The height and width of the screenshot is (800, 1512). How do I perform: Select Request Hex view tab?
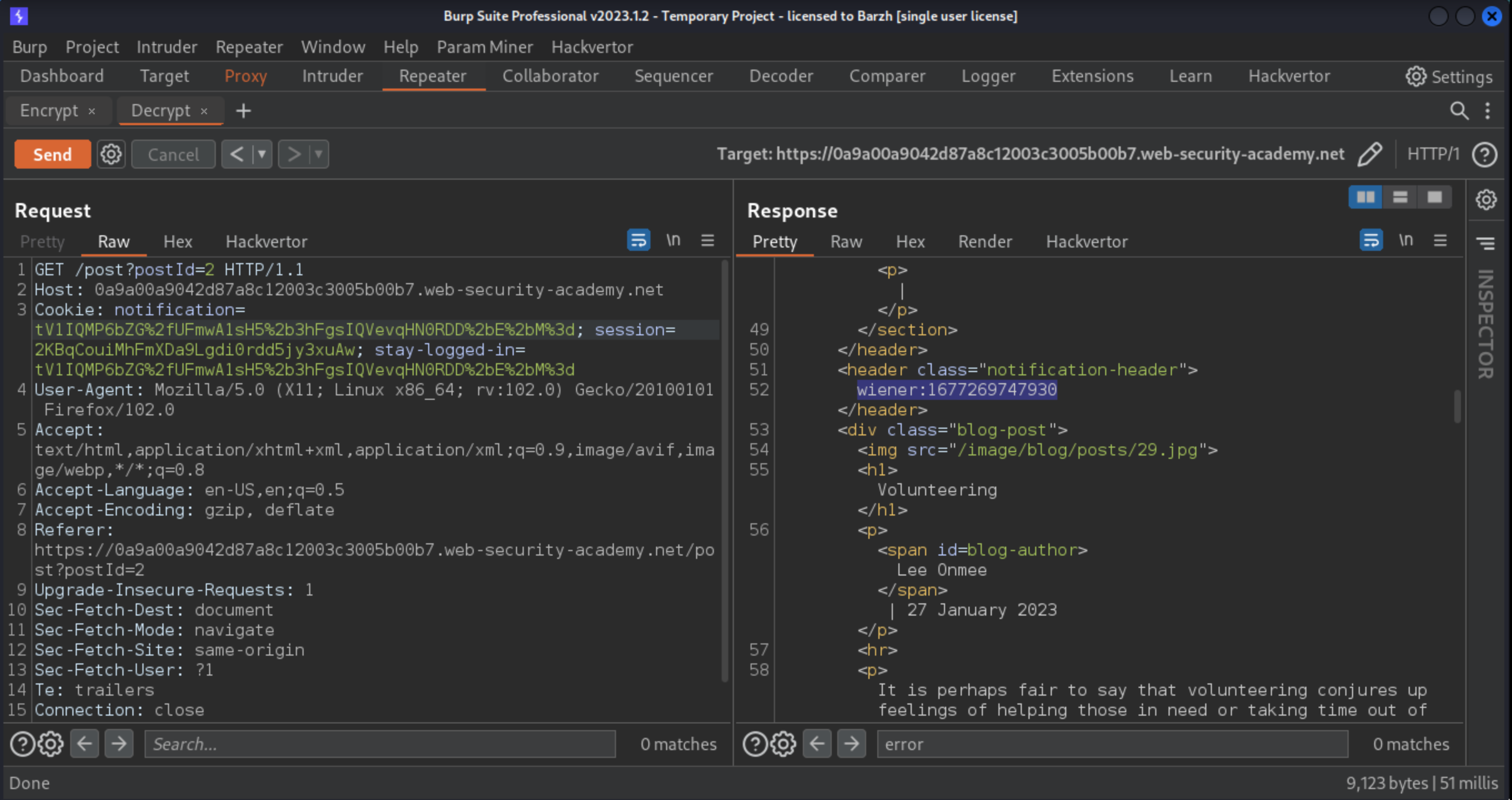(x=178, y=241)
